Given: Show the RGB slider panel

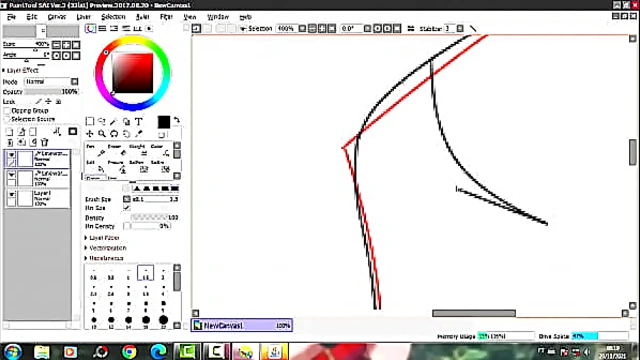Looking at the screenshot, I should coord(102,28).
